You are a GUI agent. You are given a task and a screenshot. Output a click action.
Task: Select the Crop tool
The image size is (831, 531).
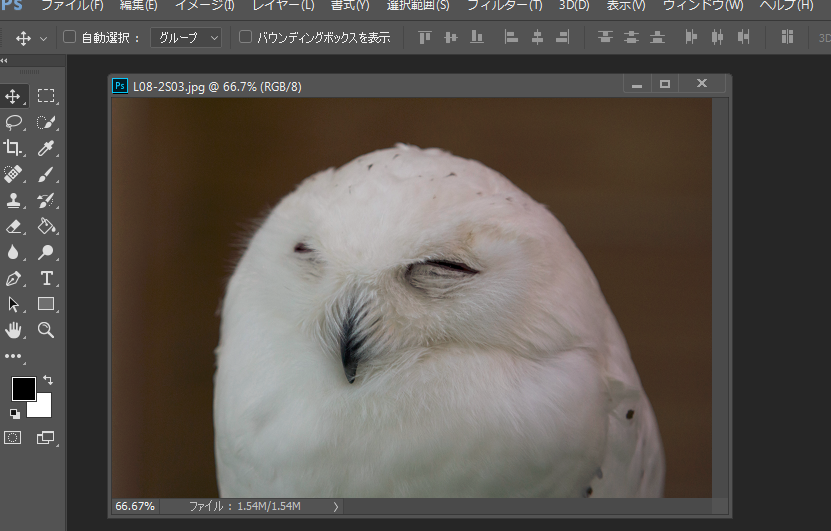click(14, 148)
